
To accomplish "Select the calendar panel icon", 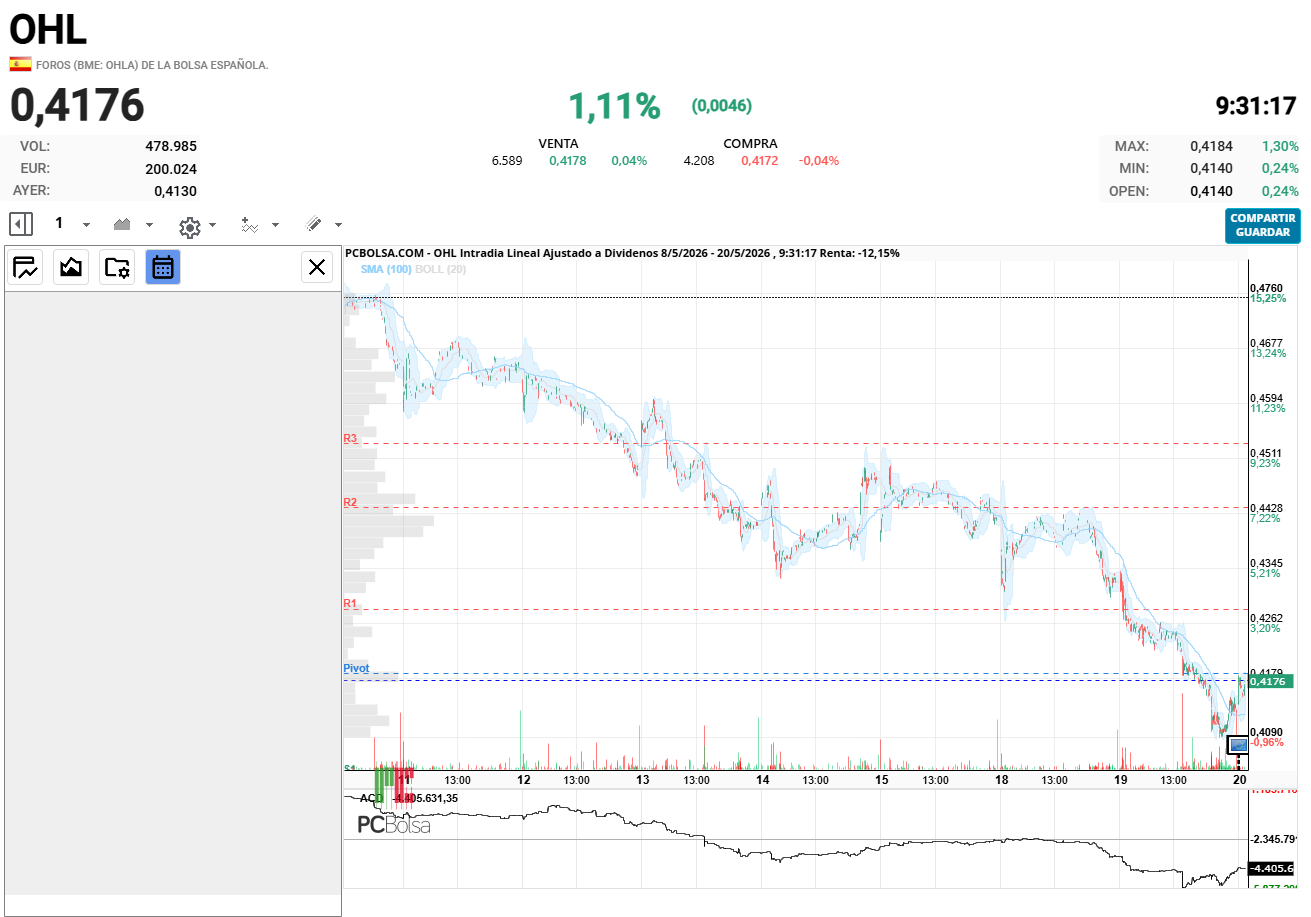I will pos(163,267).
